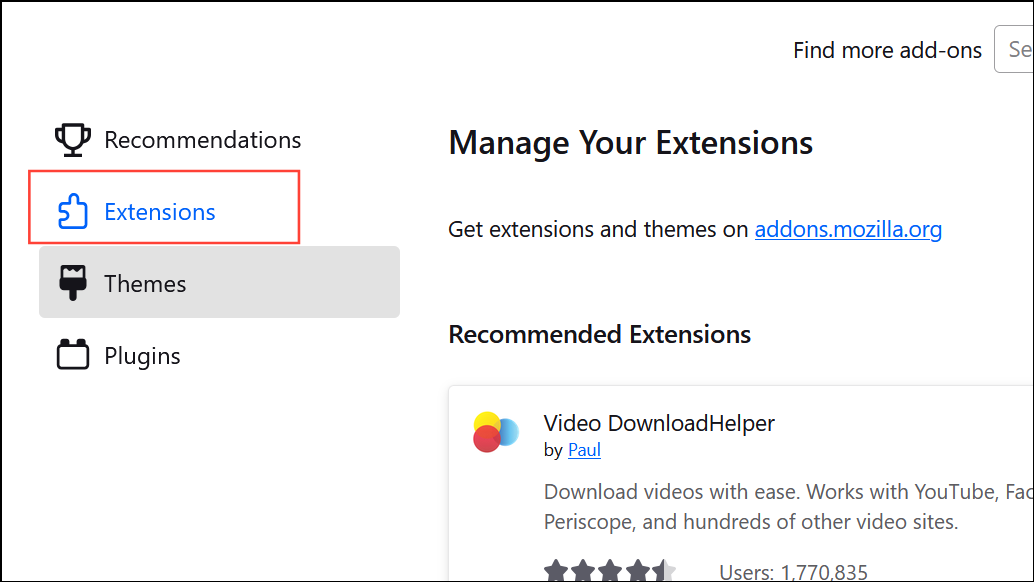Click the Video DownloadHelper colored circles icon
The height and width of the screenshot is (582, 1034).
pos(495,432)
